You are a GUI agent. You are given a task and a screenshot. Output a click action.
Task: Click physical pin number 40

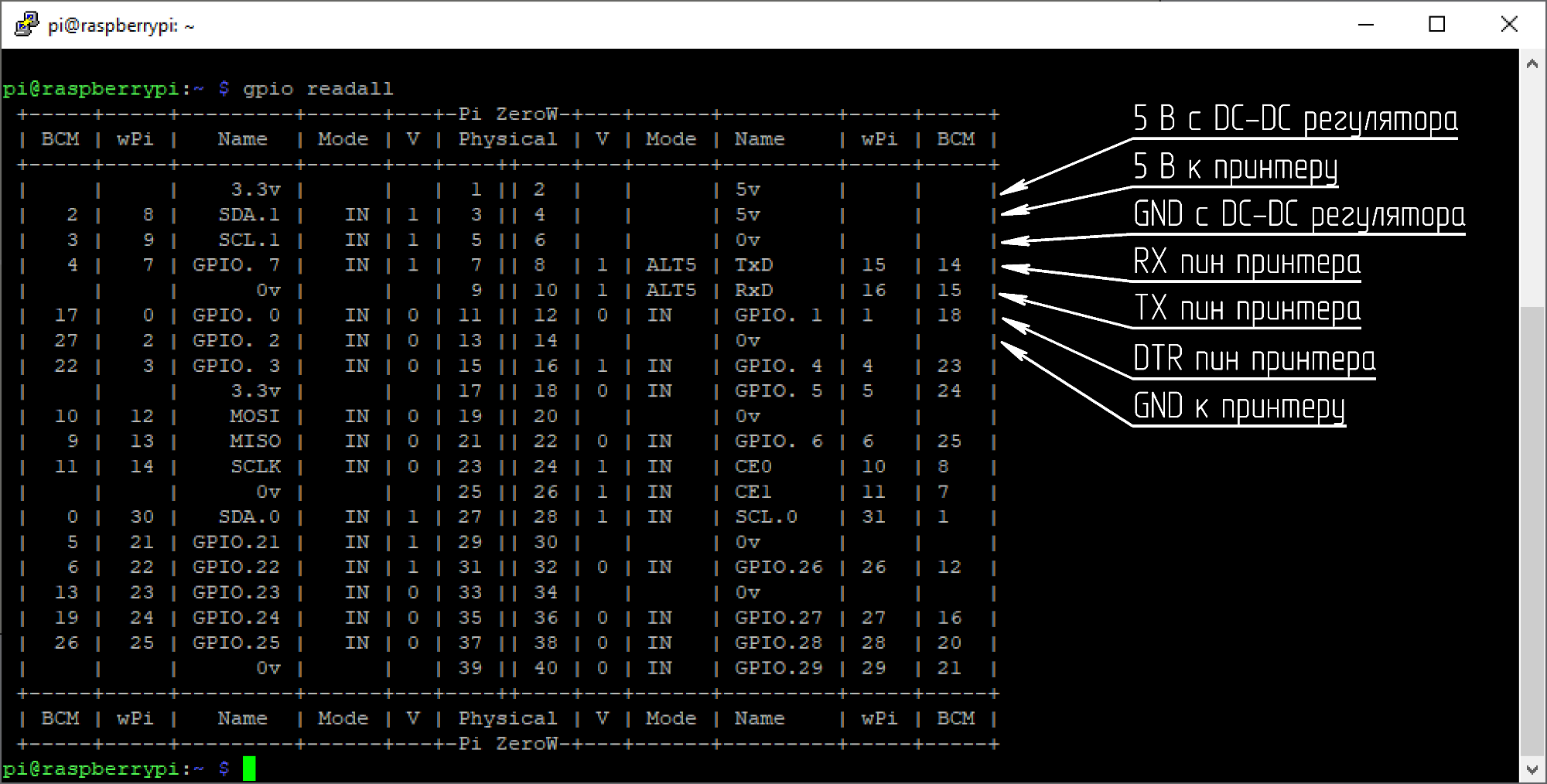click(545, 668)
